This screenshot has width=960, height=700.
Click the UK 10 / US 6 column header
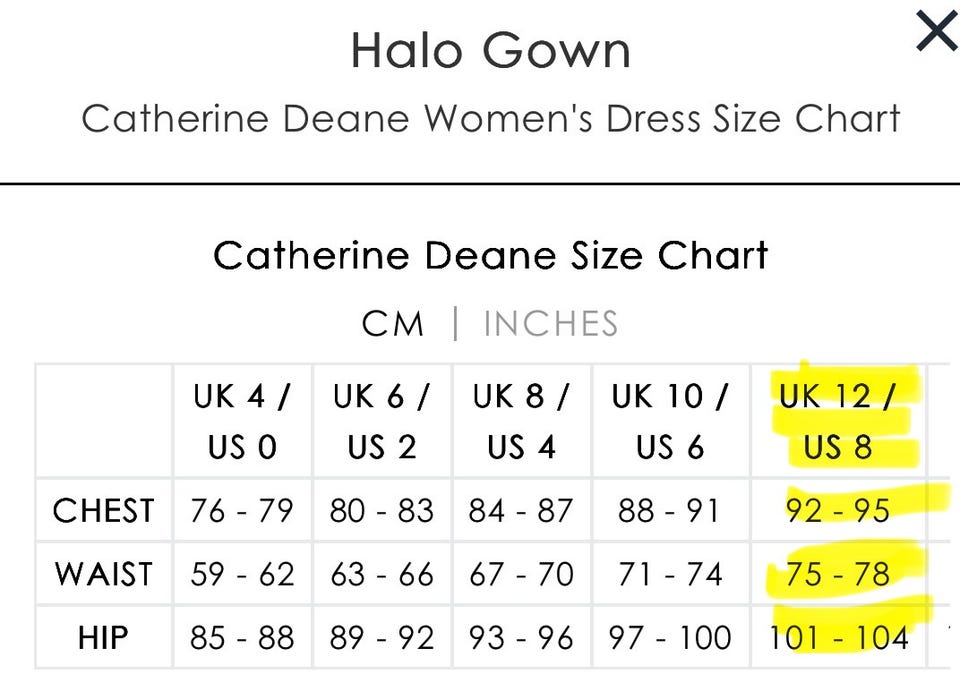coord(670,421)
